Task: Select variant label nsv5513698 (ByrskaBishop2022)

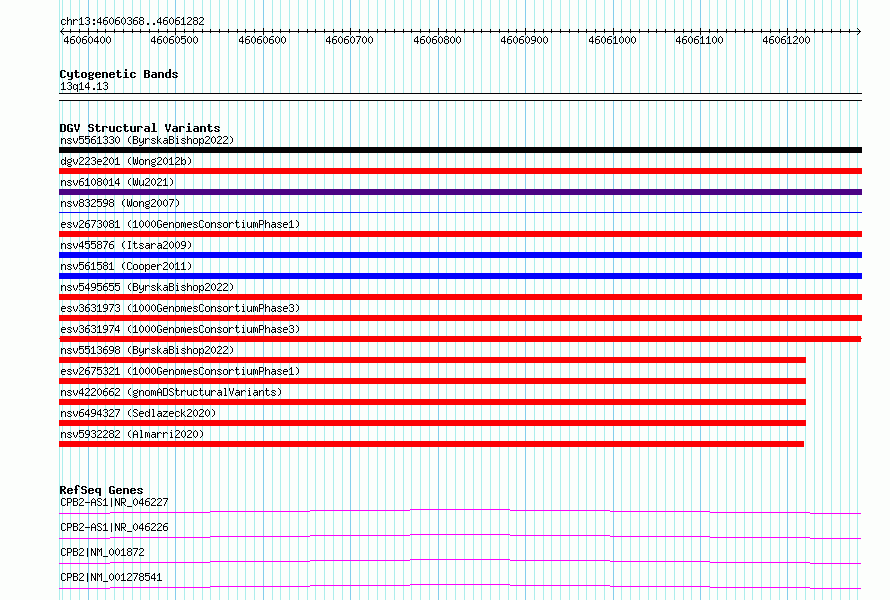Action: click(x=147, y=350)
